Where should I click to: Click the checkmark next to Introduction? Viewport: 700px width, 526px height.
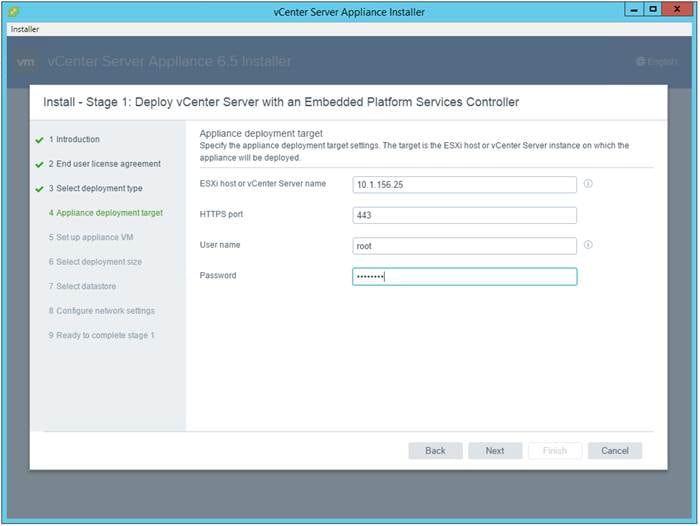click(39, 140)
